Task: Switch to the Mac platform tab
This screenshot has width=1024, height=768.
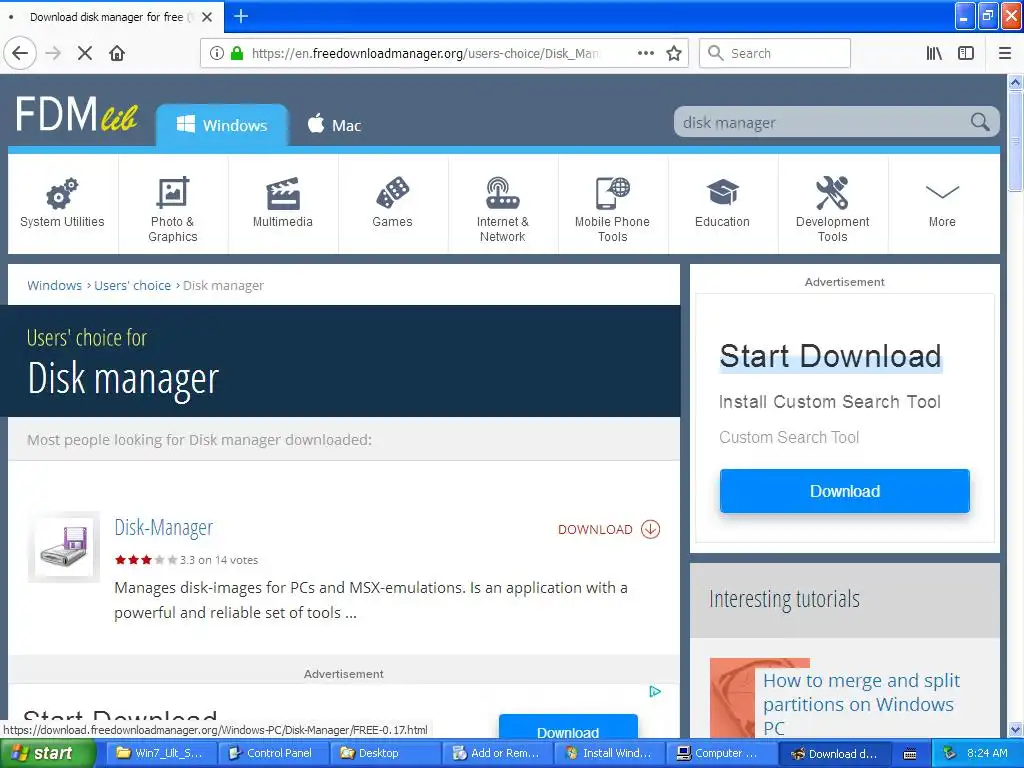Action: 334,125
